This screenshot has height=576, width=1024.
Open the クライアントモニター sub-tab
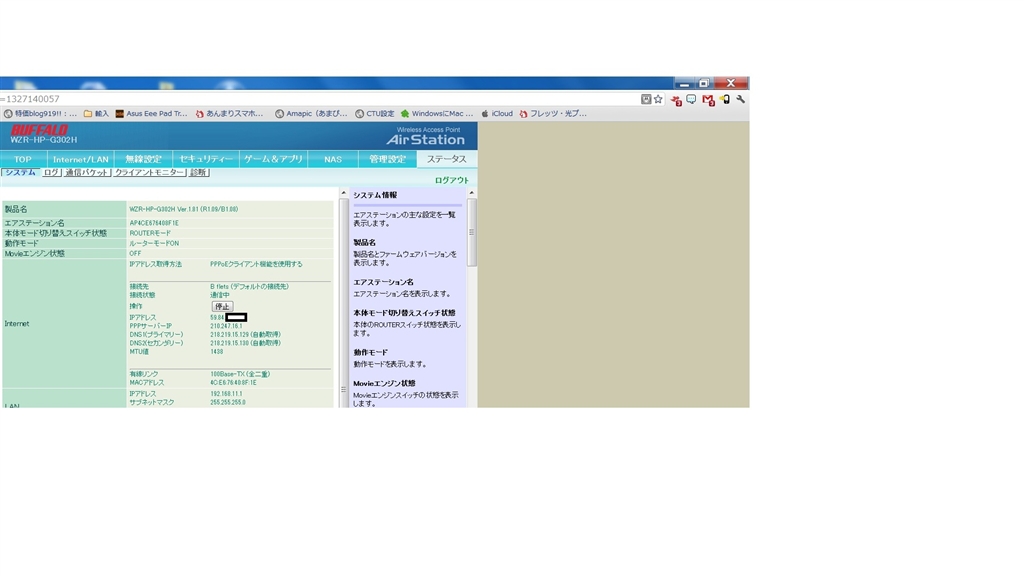pos(150,172)
